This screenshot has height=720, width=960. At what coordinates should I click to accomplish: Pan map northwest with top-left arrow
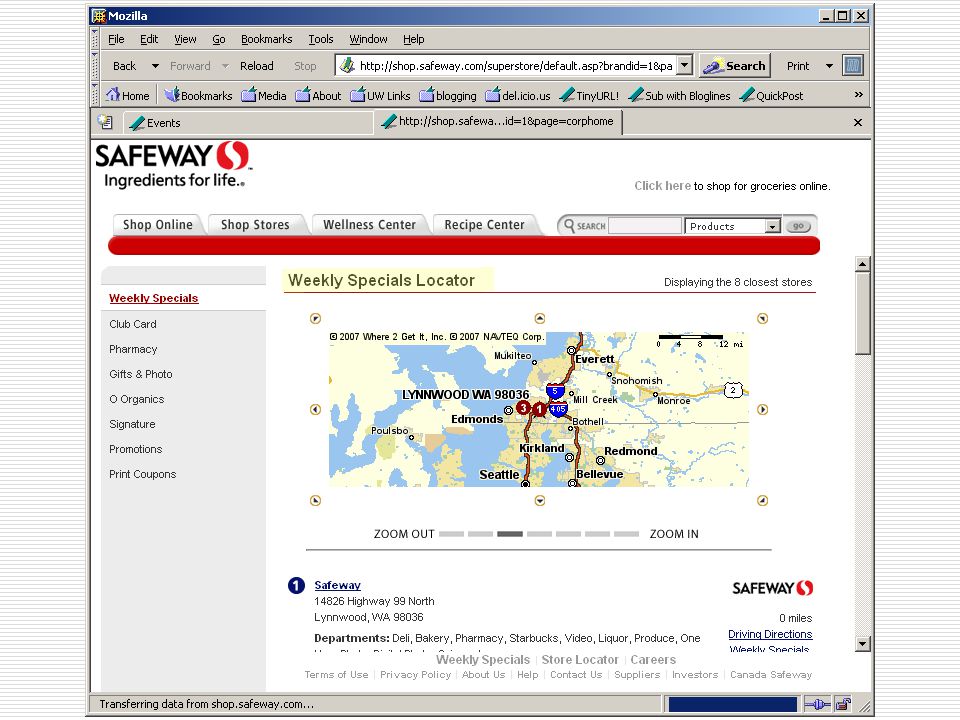point(315,318)
